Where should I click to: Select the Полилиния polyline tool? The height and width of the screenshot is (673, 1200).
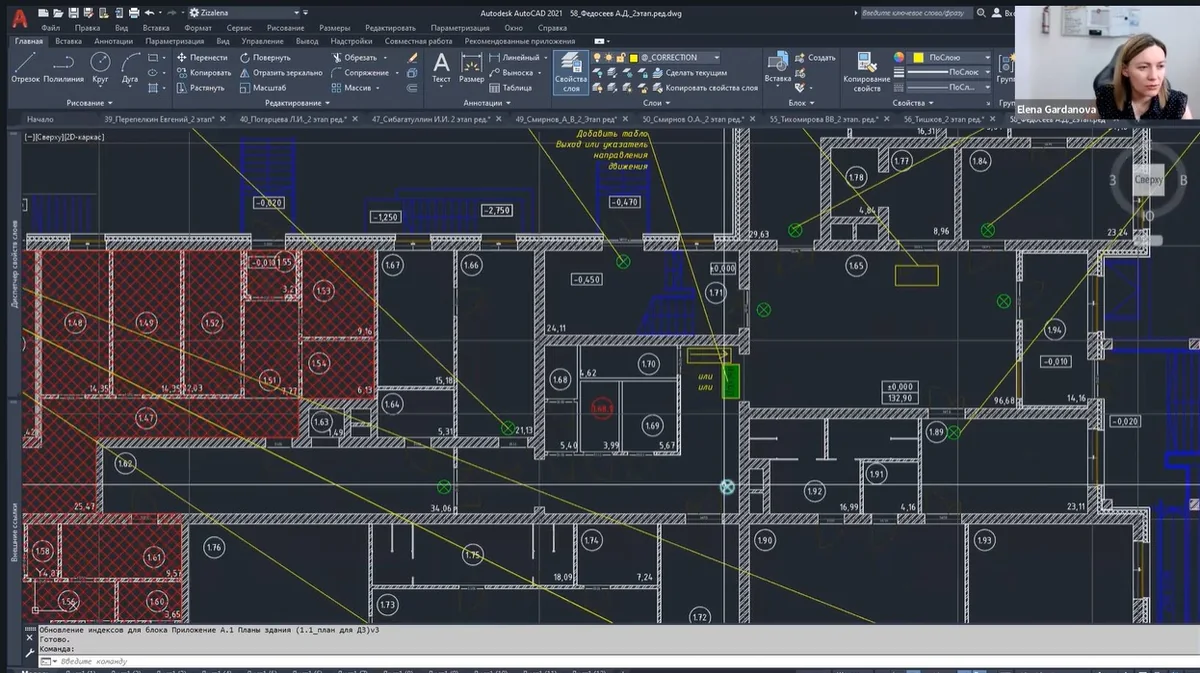[x=64, y=65]
